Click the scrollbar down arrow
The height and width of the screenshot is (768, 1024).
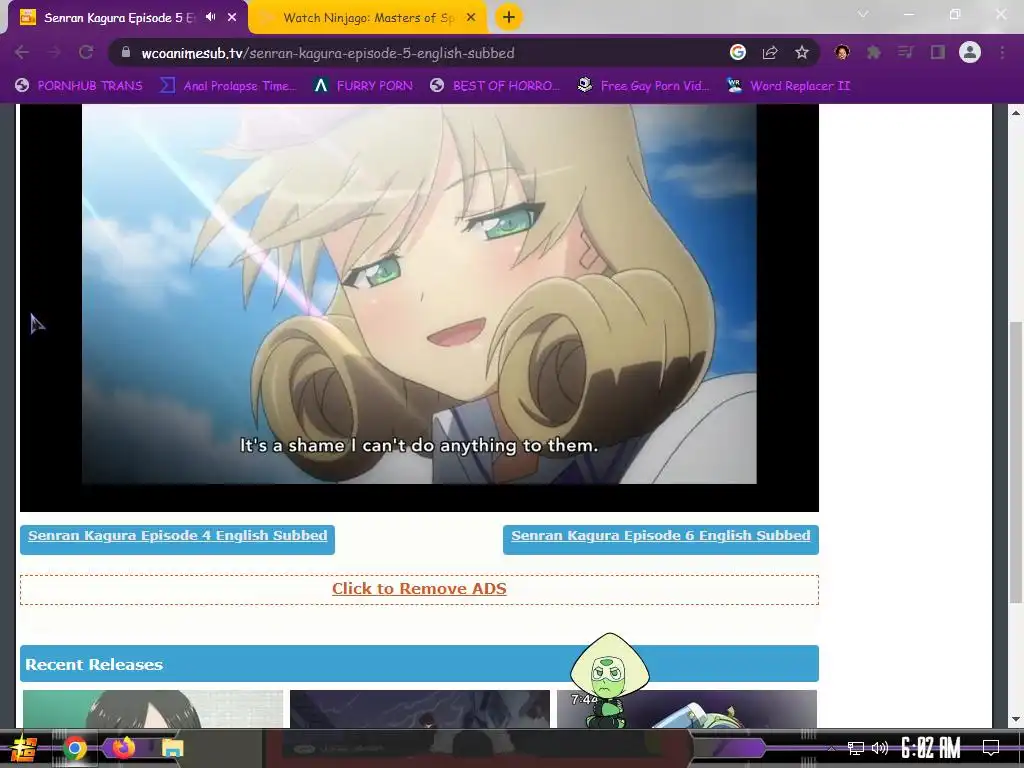(x=1016, y=720)
